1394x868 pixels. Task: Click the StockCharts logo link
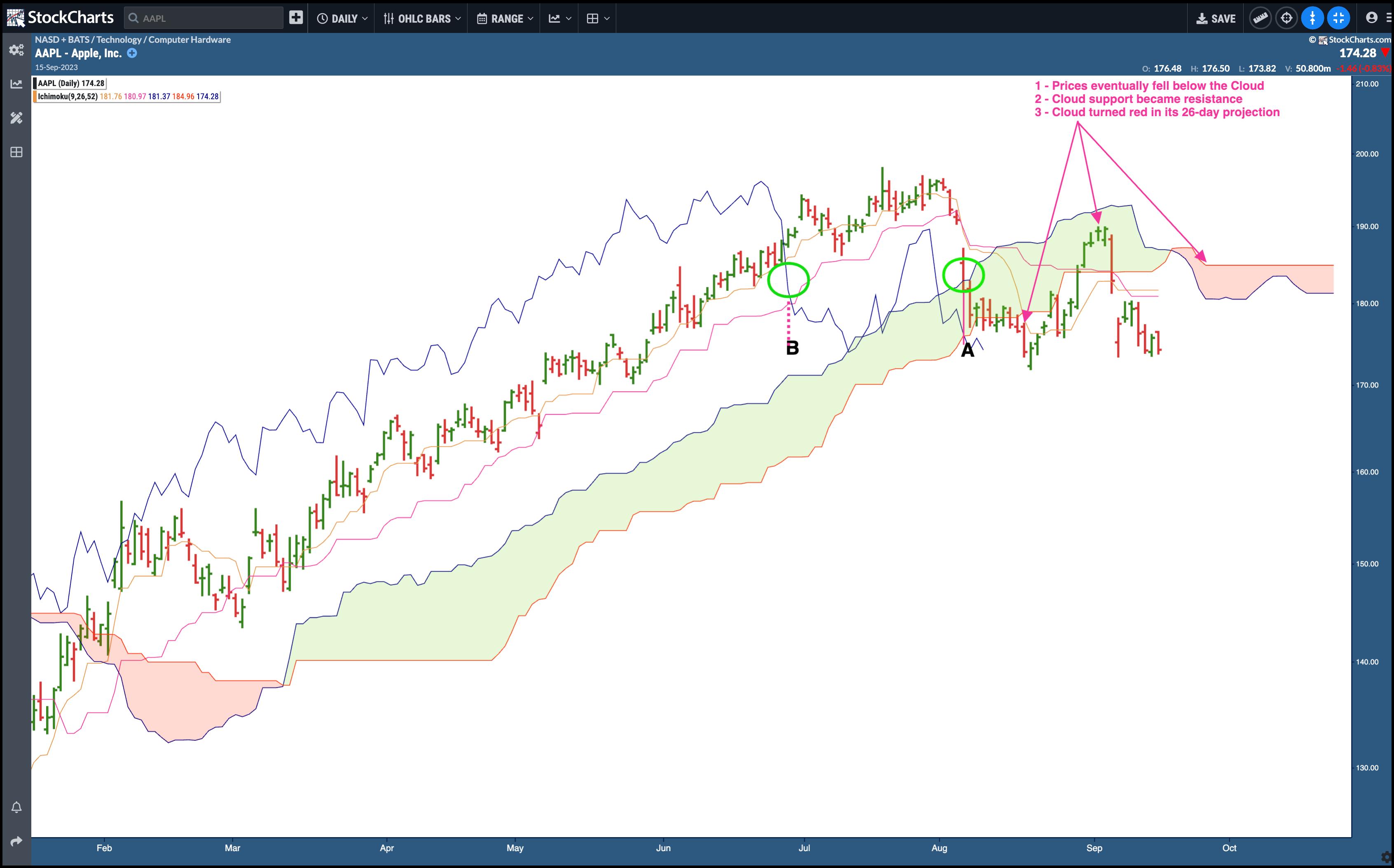[x=60, y=17]
